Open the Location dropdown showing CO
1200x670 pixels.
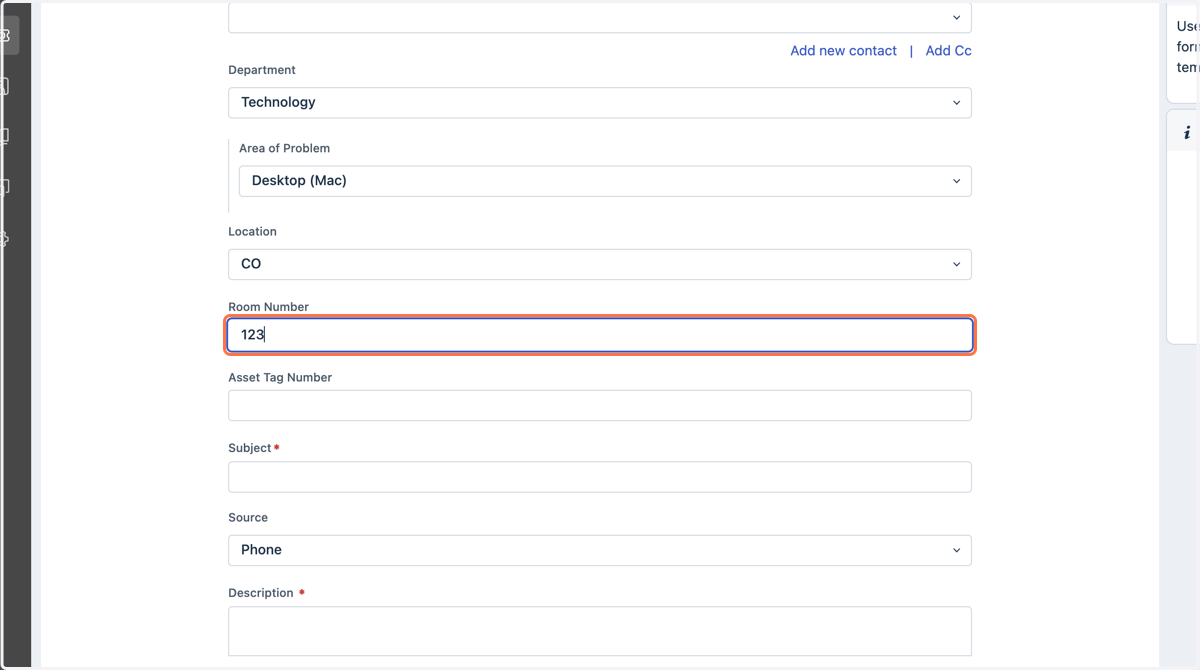click(600, 264)
